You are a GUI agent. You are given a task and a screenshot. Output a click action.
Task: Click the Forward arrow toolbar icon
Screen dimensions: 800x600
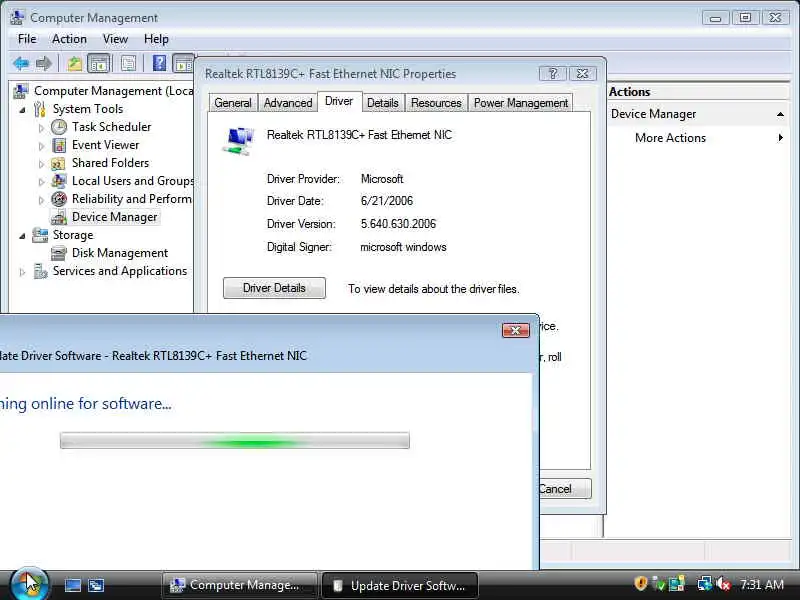(x=44, y=64)
